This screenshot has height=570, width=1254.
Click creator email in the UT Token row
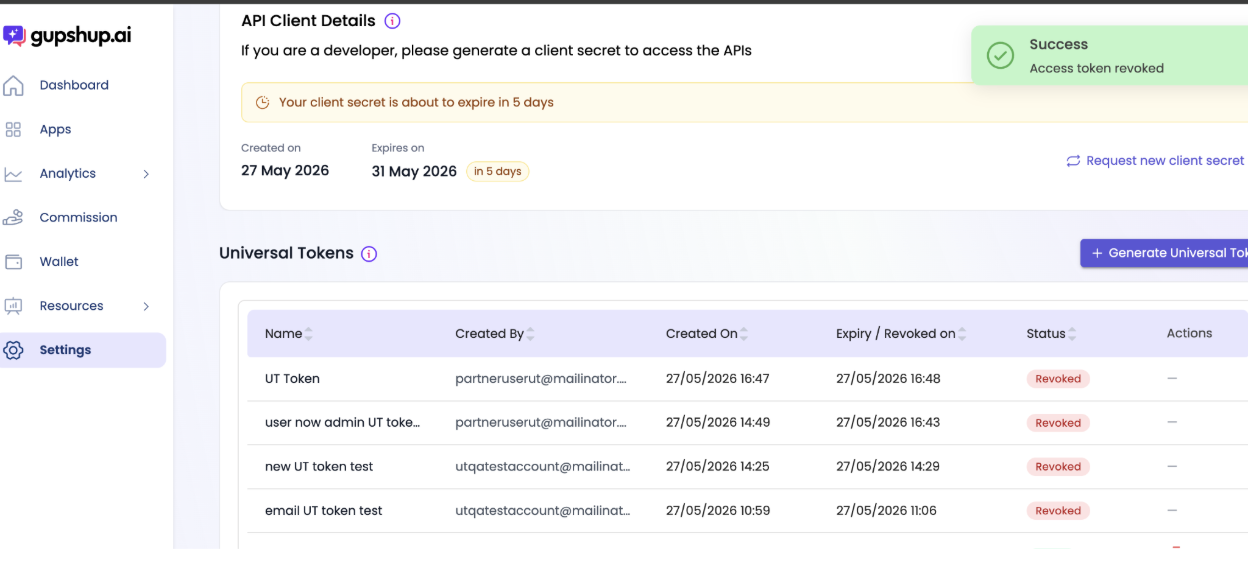[x=541, y=378]
